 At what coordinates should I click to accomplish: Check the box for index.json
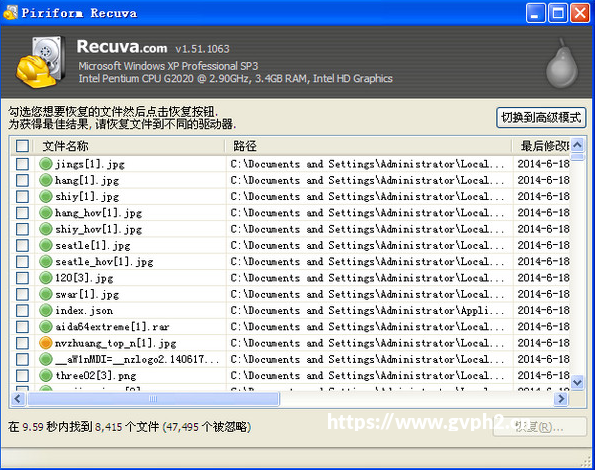(x=22, y=311)
